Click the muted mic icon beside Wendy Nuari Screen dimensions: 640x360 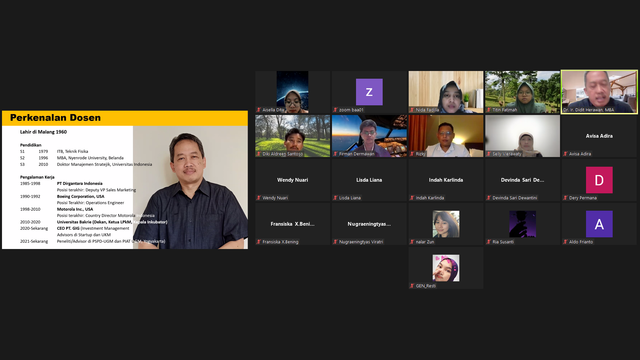[258, 198]
